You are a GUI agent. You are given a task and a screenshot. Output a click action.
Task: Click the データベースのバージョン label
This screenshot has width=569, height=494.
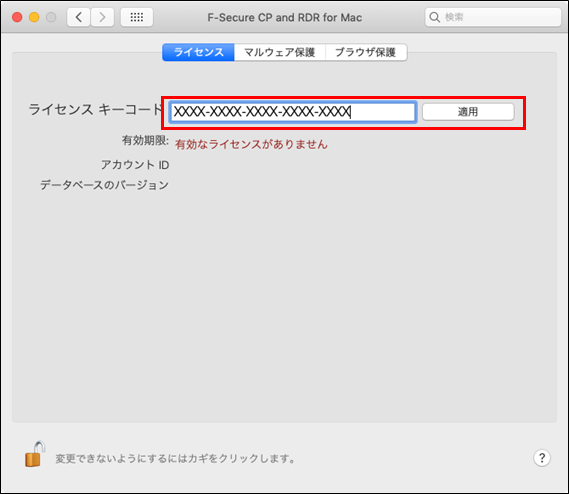pyautogui.click(x=104, y=185)
